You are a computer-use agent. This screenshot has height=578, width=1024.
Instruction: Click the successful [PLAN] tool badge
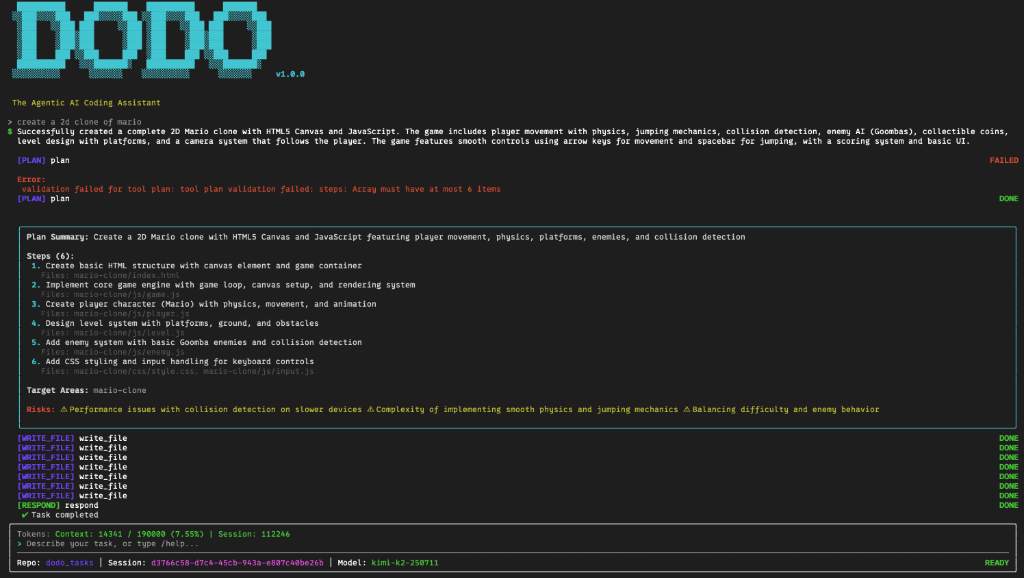tap(34, 198)
